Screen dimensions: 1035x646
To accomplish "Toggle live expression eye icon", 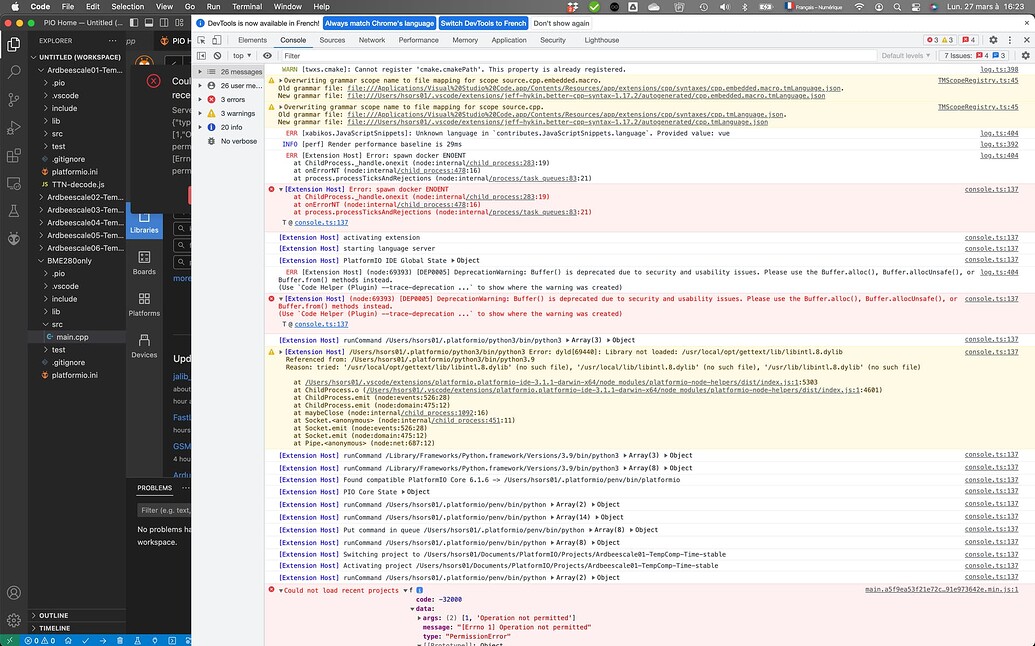I will coord(267,56).
